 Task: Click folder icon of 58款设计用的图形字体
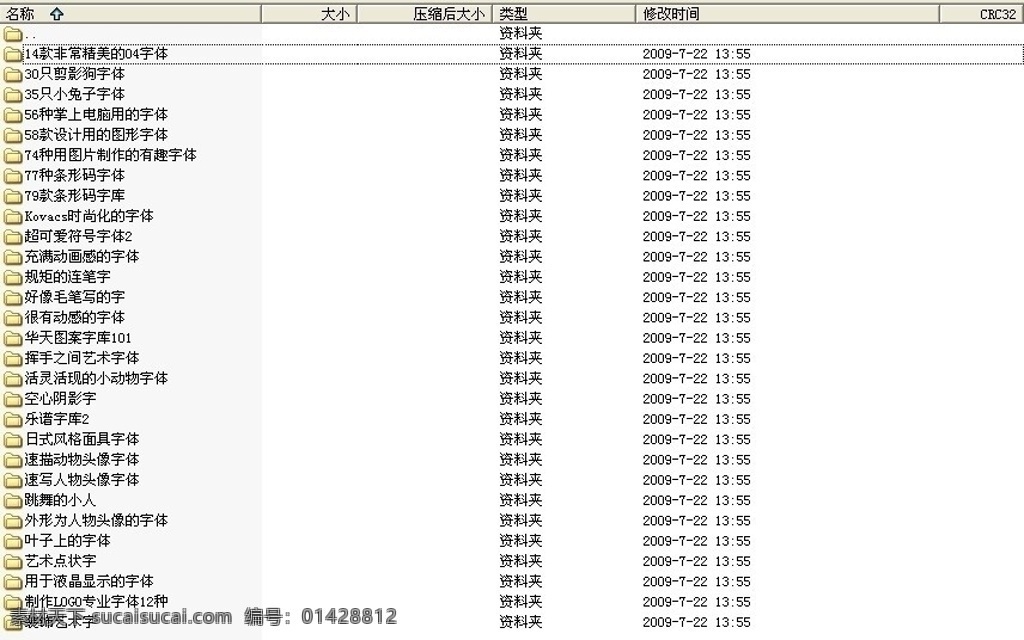tap(12, 135)
